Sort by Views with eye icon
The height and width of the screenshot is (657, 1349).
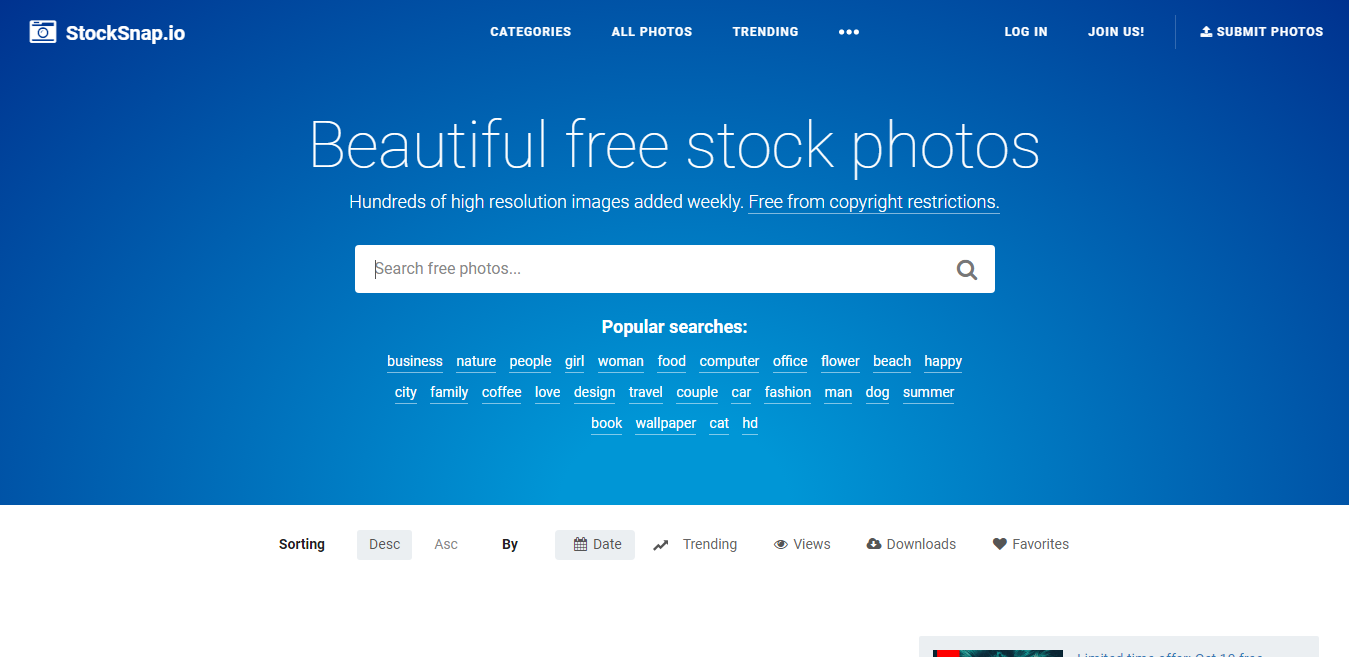(802, 545)
